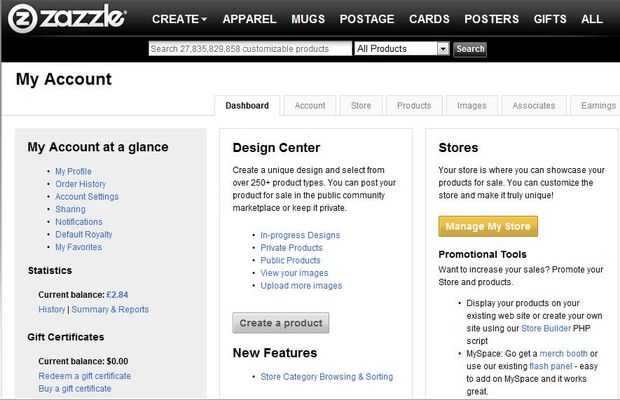Open the In-progress Designs link
The height and width of the screenshot is (400, 620).
[300, 235]
